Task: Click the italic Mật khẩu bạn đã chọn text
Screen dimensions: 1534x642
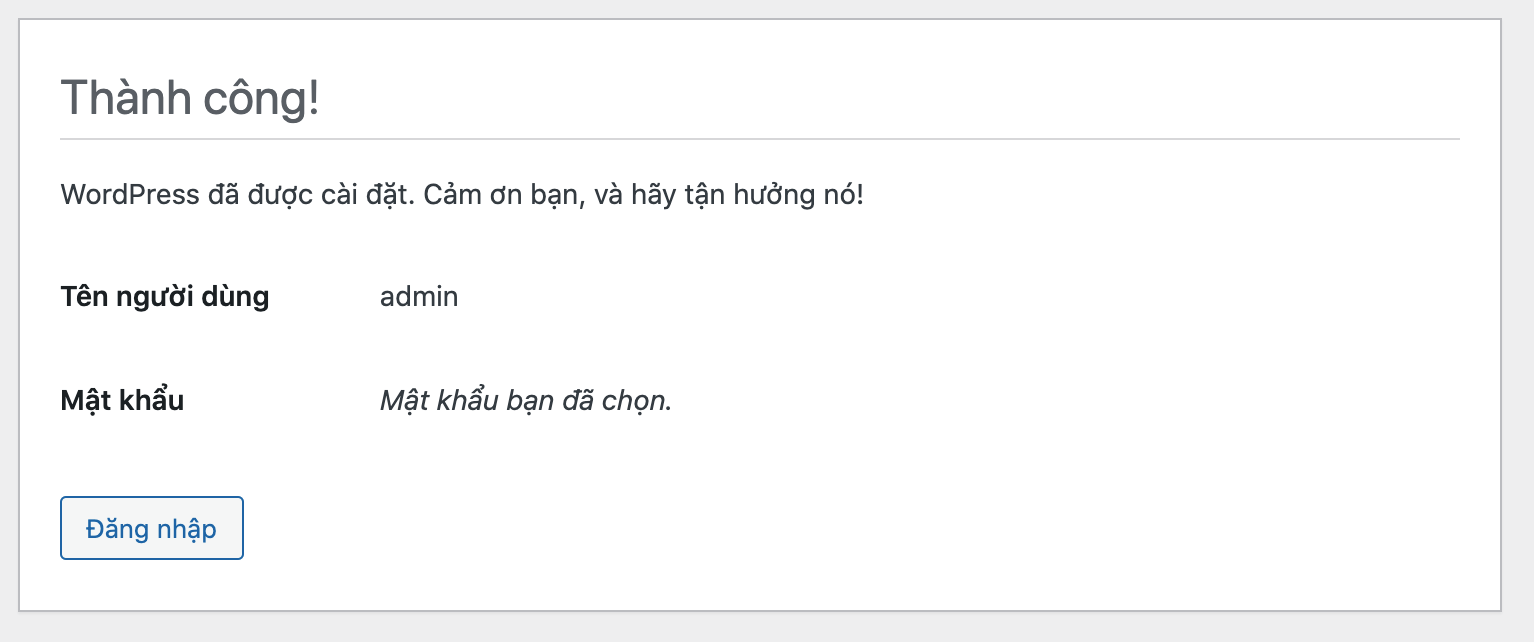Action: coord(525,401)
